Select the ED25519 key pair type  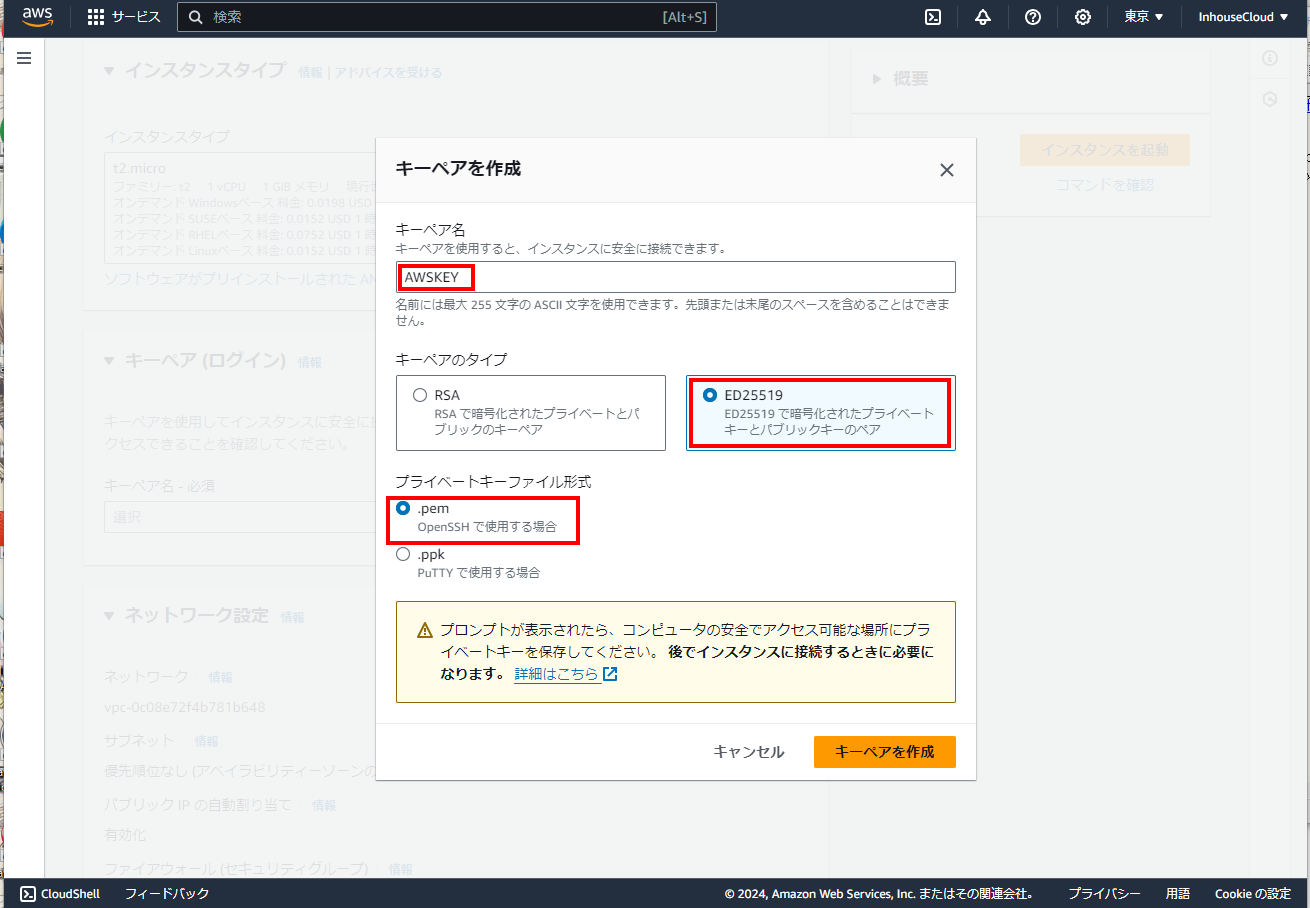click(x=710, y=395)
